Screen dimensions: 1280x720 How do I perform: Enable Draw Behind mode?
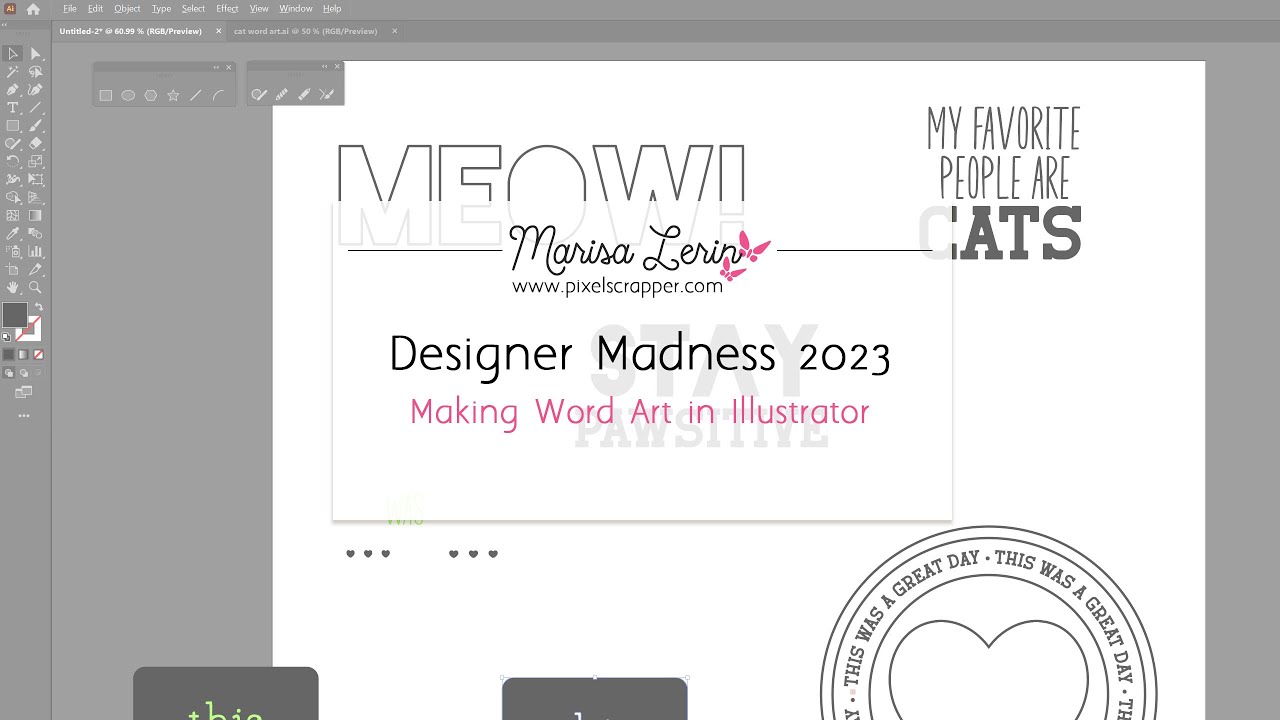(23, 373)
